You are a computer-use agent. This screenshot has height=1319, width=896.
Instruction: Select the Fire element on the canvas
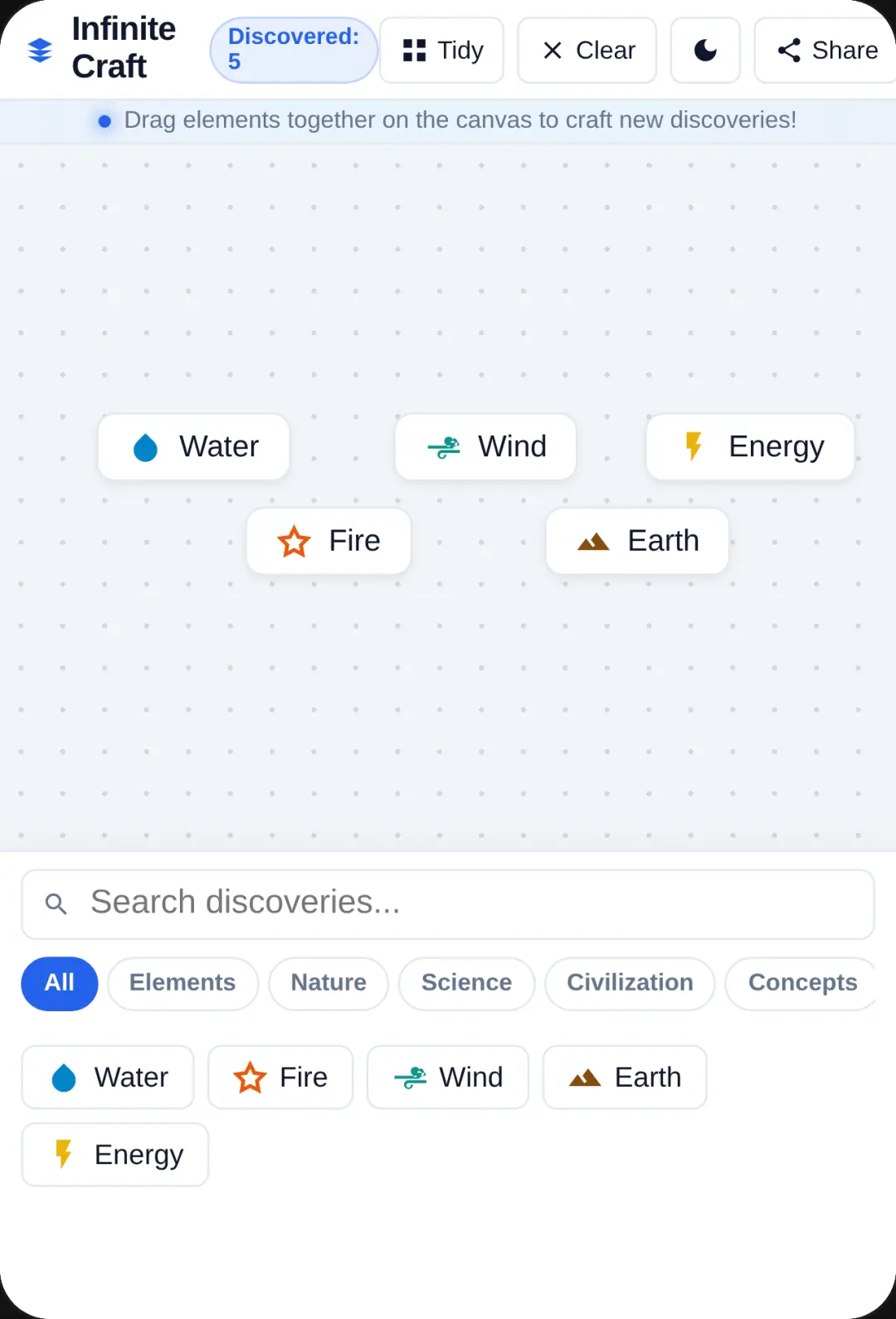coord(329,541)
